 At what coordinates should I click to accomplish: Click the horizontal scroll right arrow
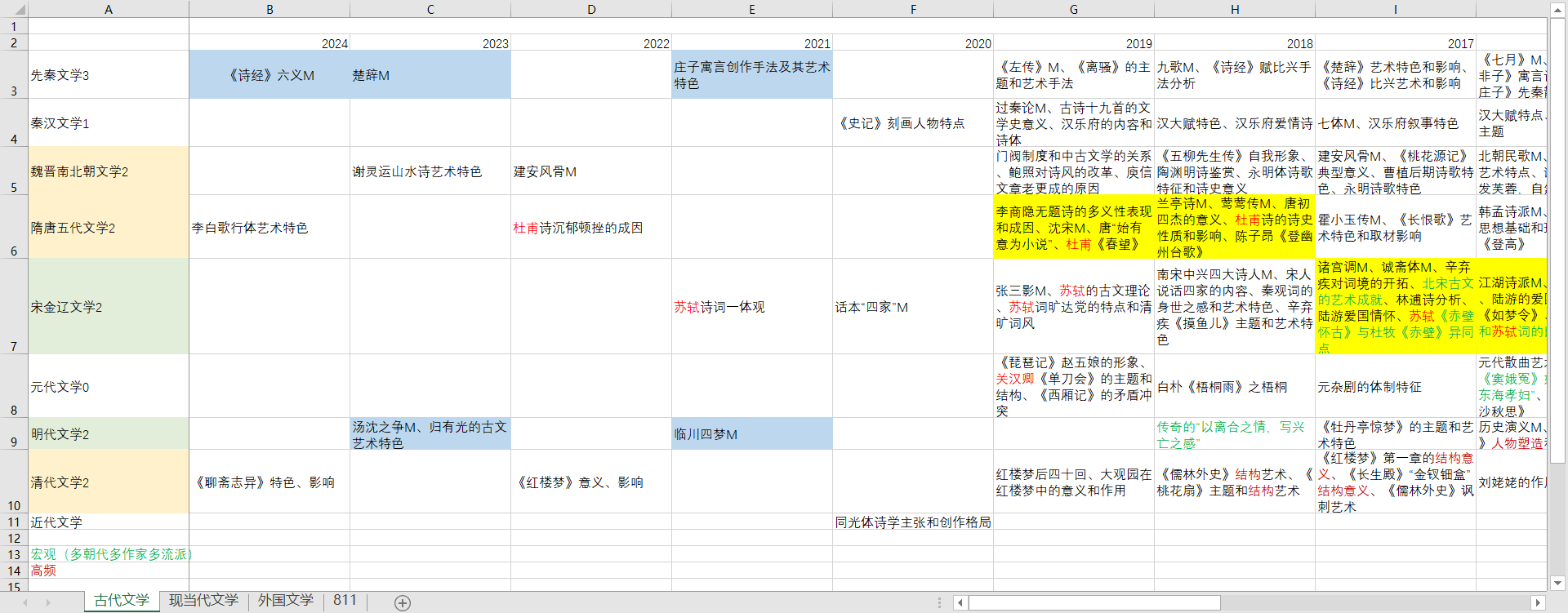1538,602
